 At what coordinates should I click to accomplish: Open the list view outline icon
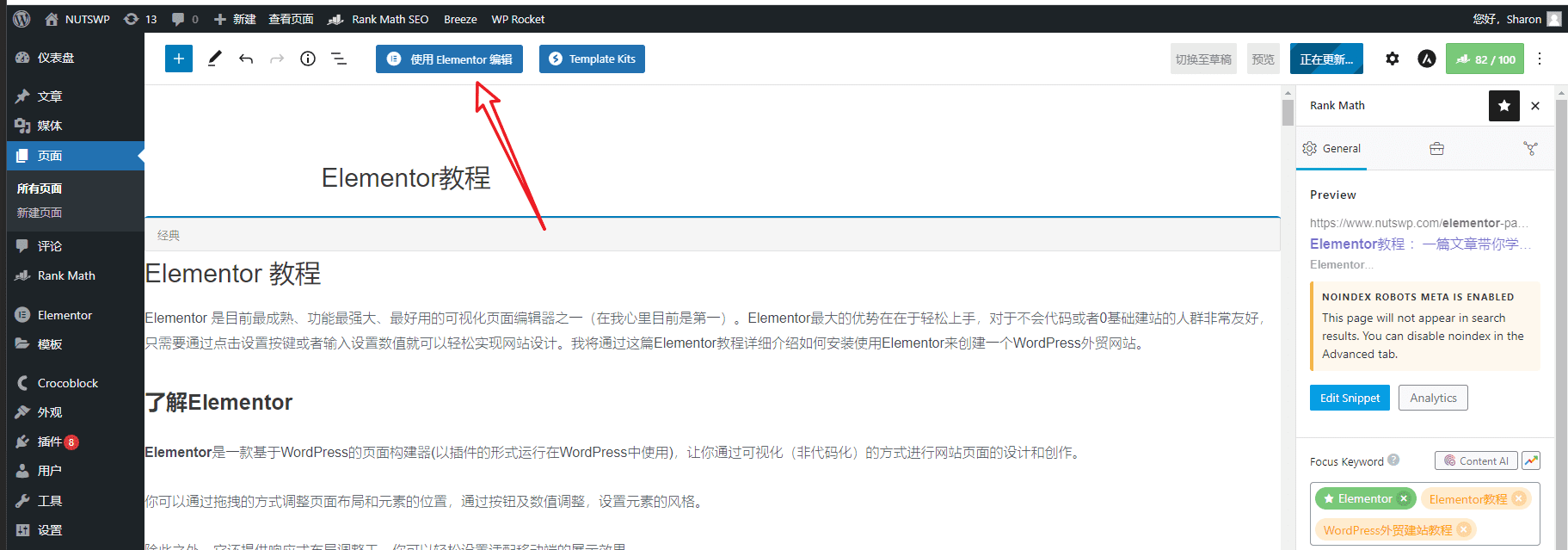(339, 59)
